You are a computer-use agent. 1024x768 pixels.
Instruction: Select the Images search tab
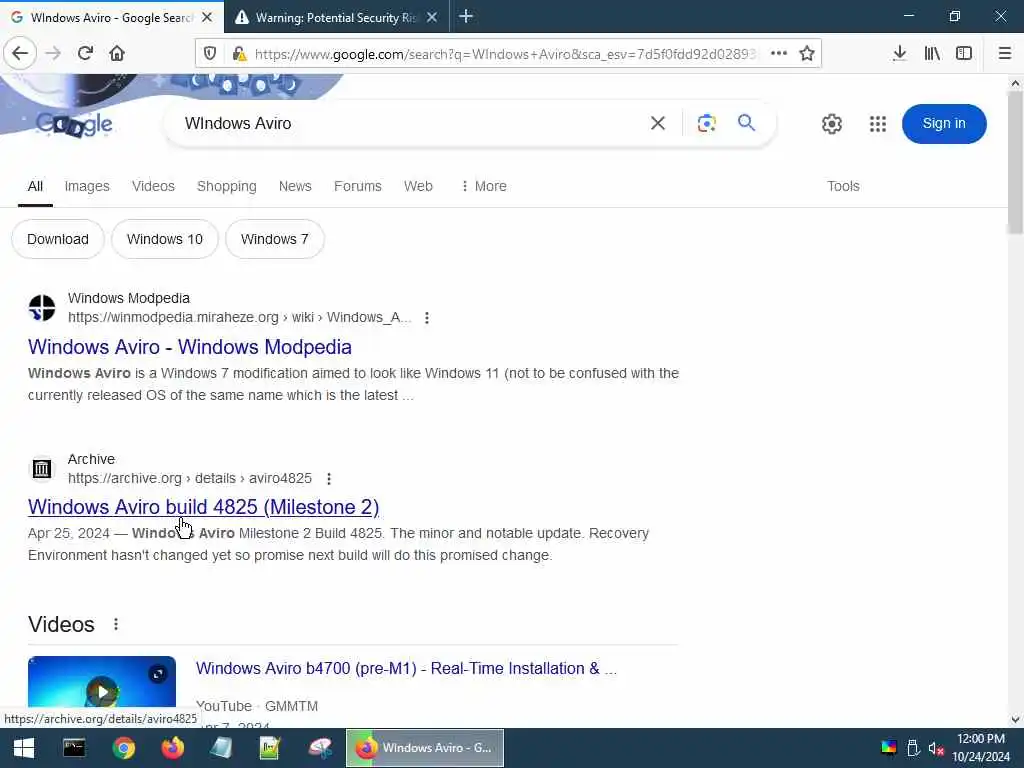coord(87,186)
